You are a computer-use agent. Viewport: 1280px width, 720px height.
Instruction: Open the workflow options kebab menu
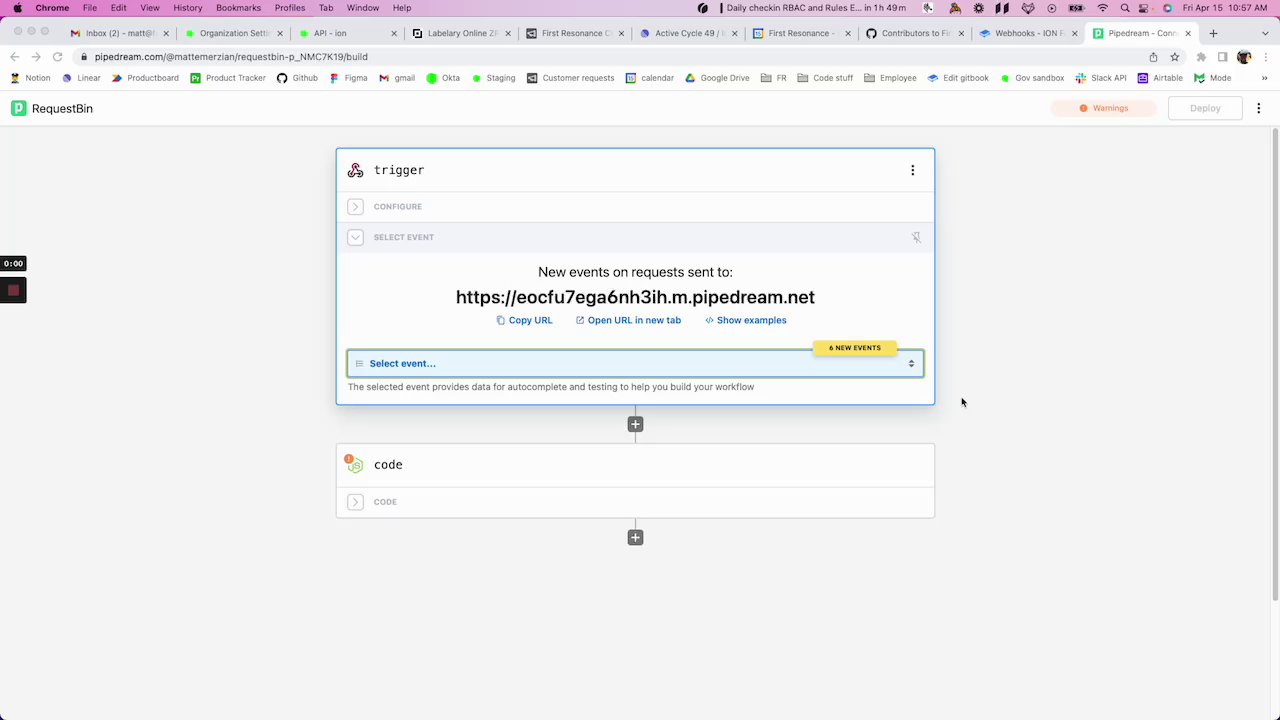click(x=1259, y=108)
